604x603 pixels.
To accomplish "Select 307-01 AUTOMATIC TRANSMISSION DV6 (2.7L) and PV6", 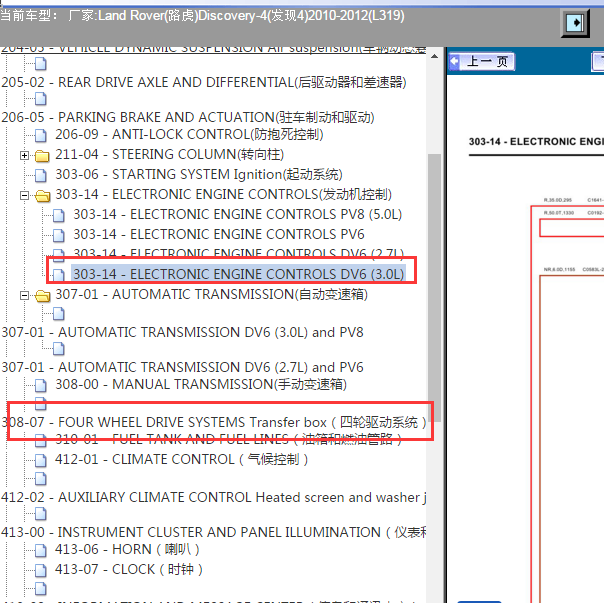I will pyautogui.click(x=182, y=367).
